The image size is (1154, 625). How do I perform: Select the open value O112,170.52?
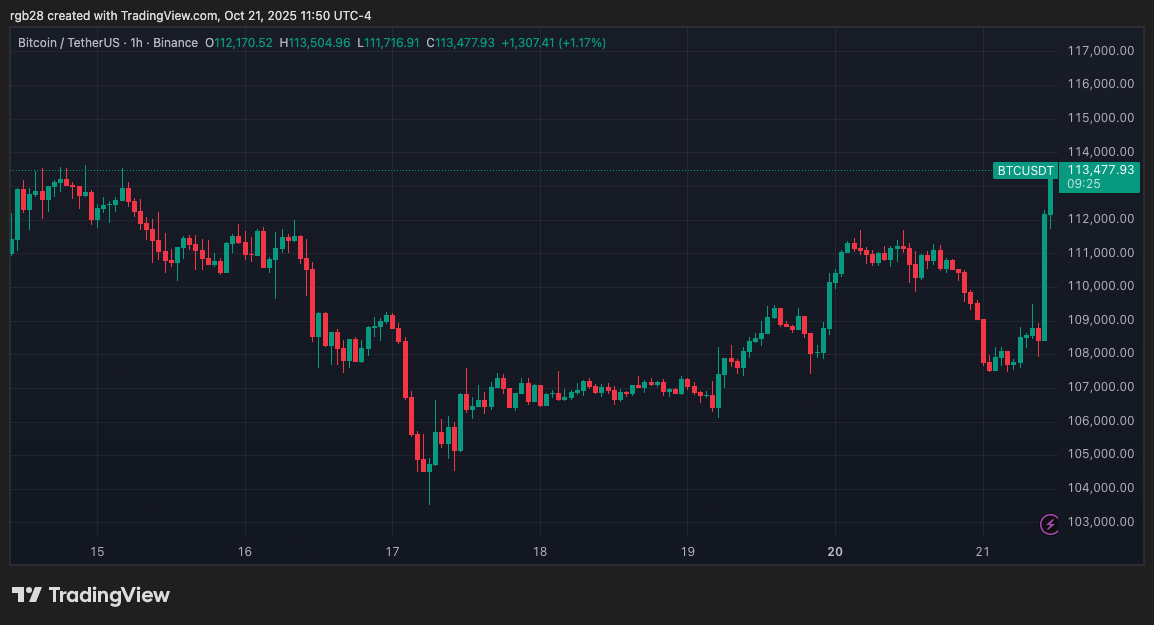[x=239, y=43]
